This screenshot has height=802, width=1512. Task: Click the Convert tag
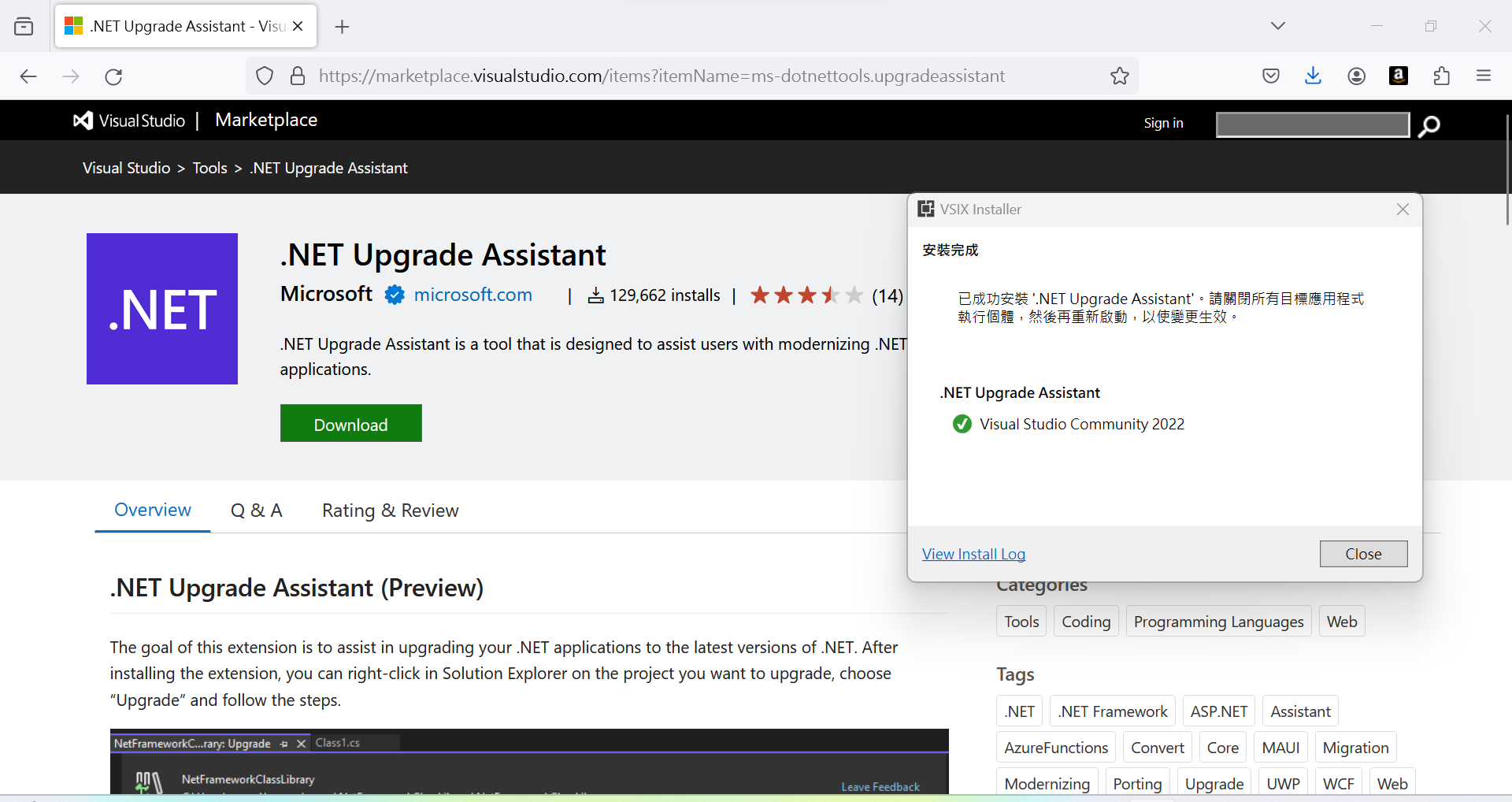[1157, 748]
